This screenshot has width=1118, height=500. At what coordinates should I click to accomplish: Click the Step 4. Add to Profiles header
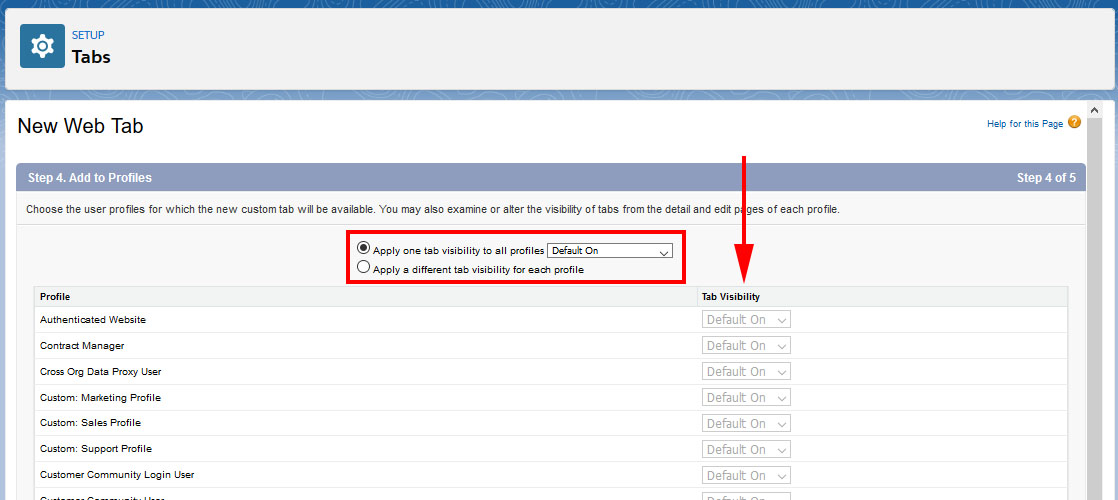[x=90, y=178]
